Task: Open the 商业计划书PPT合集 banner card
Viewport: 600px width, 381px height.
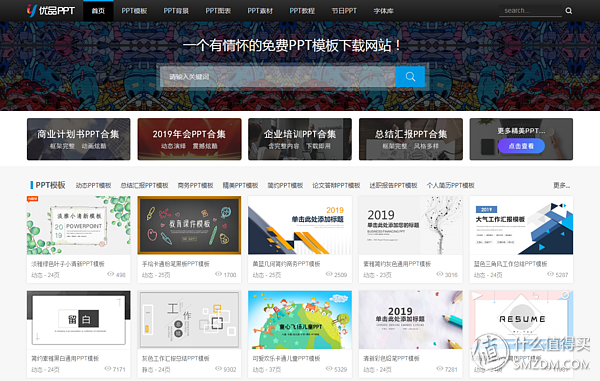Action: (78, 139)
